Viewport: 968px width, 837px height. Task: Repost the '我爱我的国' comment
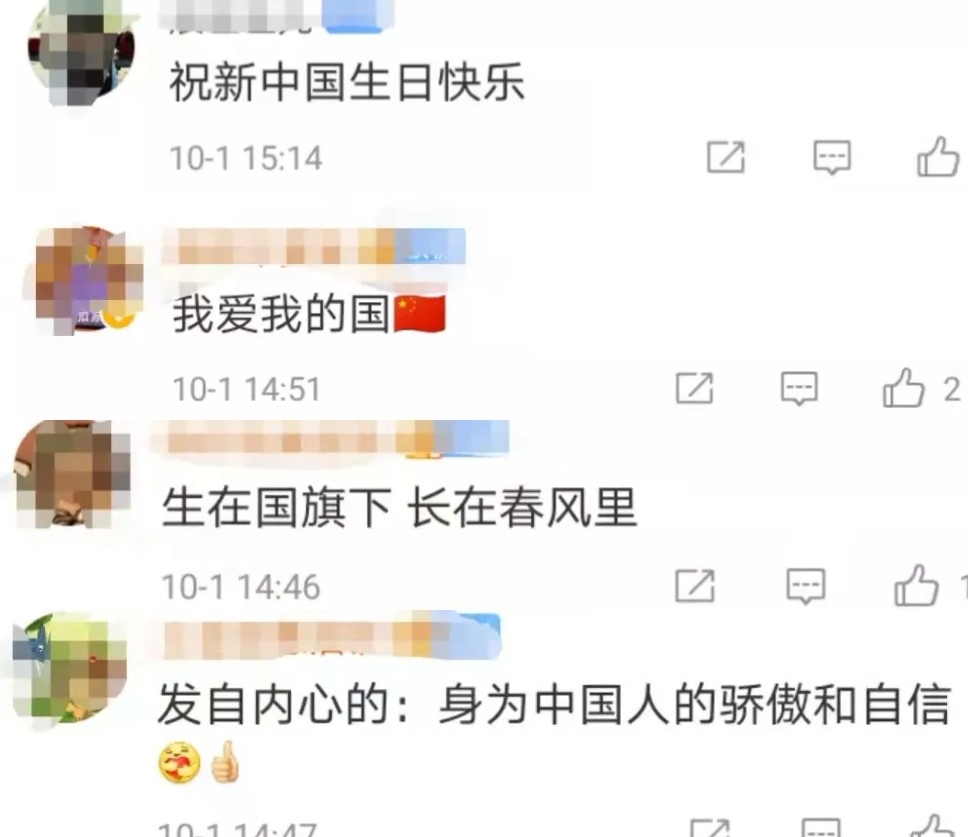[695, 388]
